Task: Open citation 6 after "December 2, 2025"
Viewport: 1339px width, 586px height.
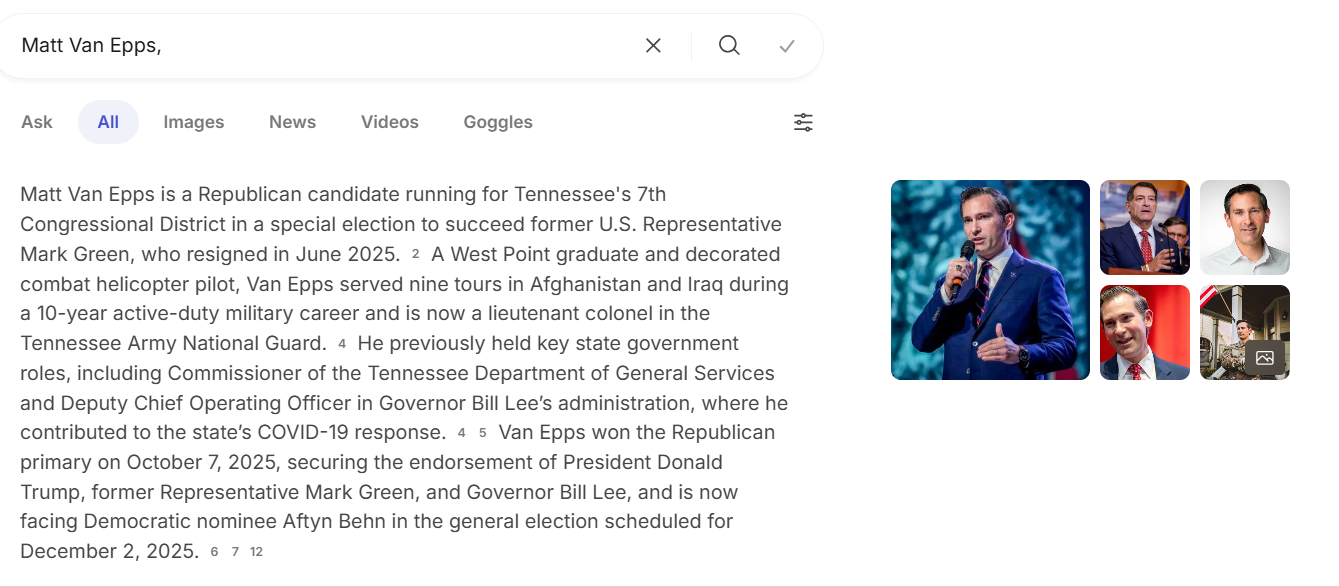Action: coord(214,552)
